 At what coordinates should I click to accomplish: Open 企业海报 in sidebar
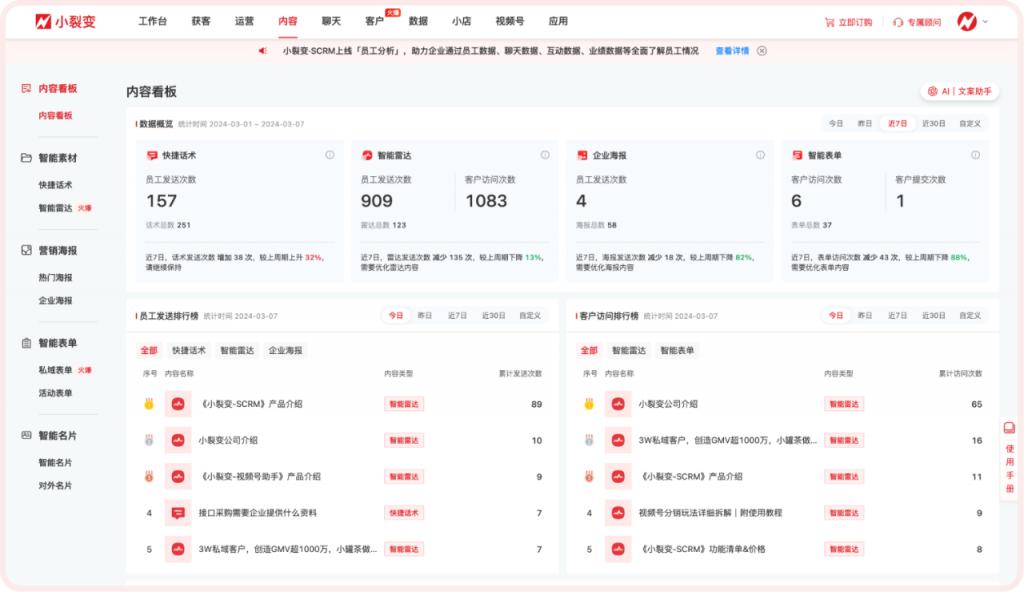(56, 301)
